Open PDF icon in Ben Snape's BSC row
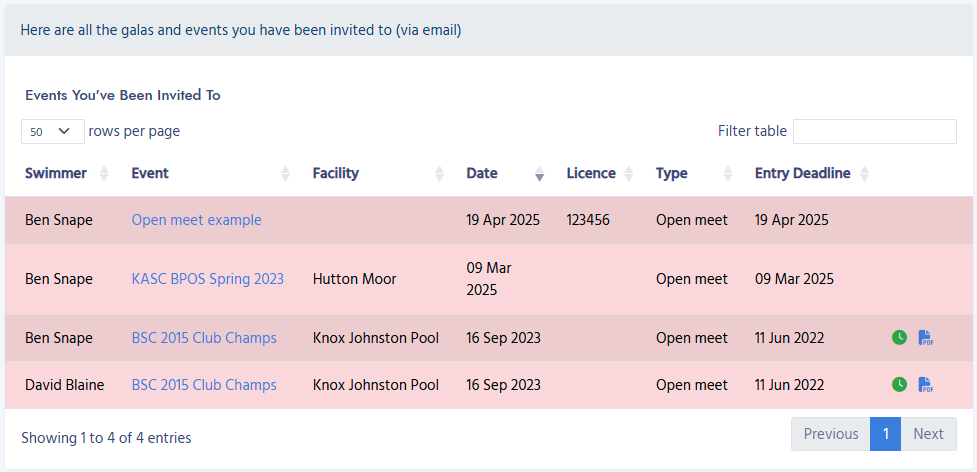 pyautogui.click(x=925, y=338)
